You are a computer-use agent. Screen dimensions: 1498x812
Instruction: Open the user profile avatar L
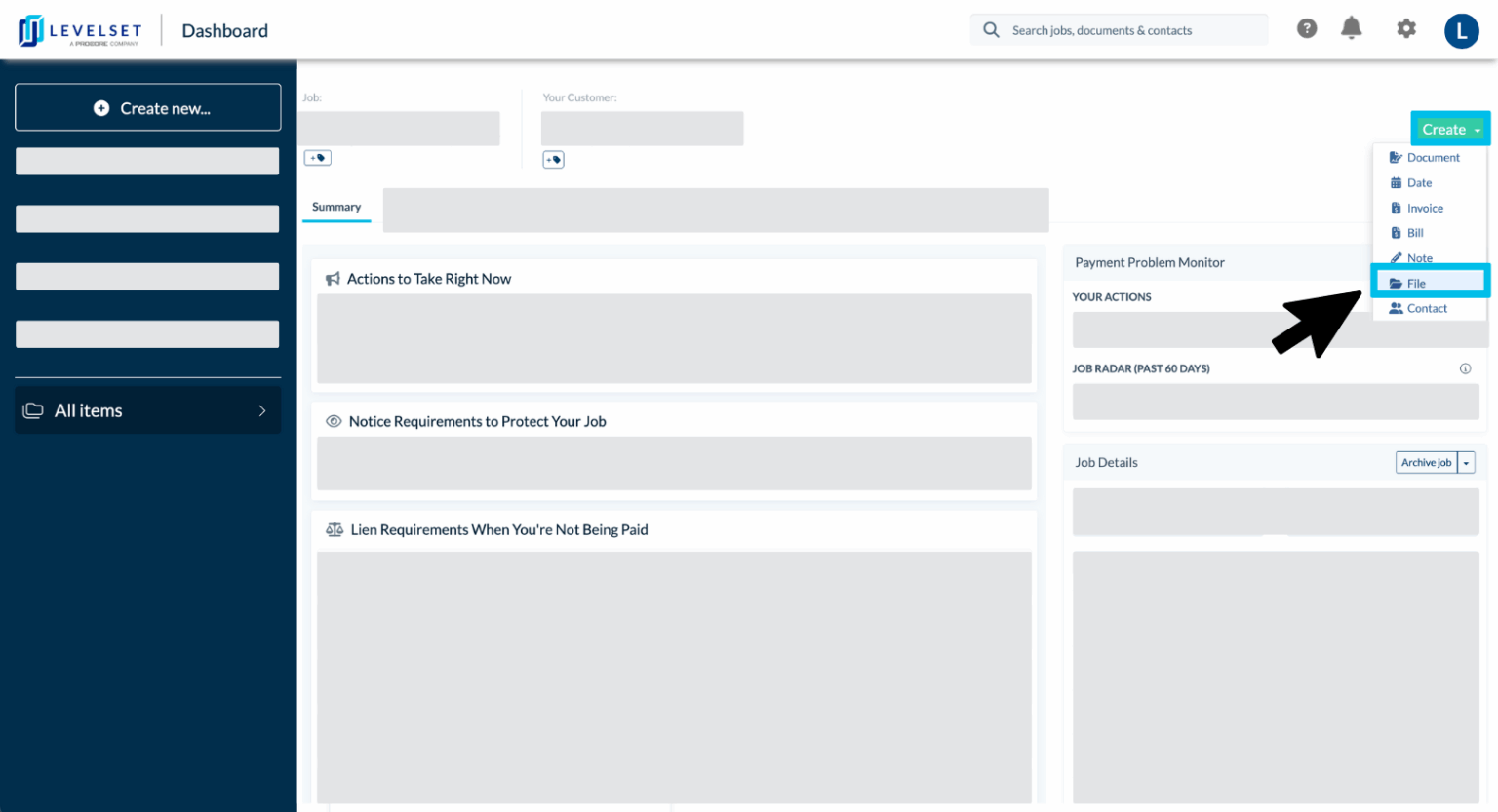1461,31
